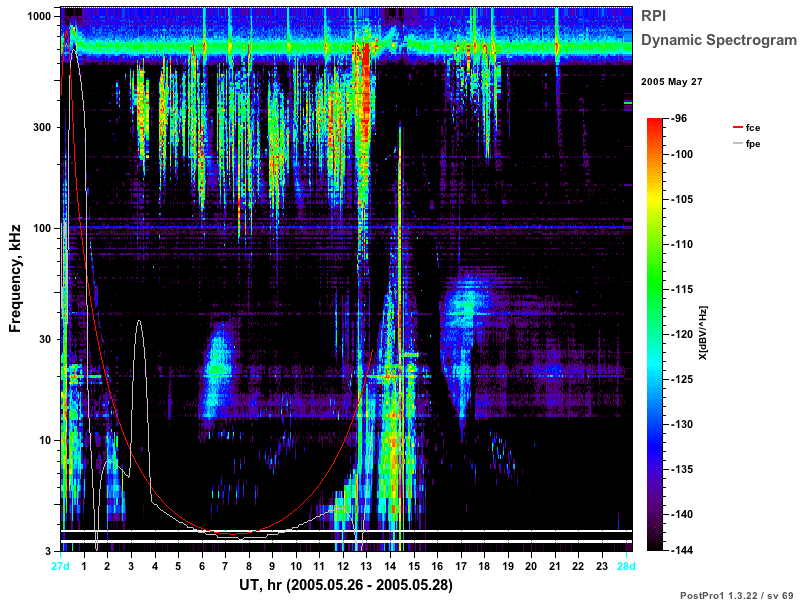Click the 21 hour tick label
The image size is (800, 600).
pos(555,566)
